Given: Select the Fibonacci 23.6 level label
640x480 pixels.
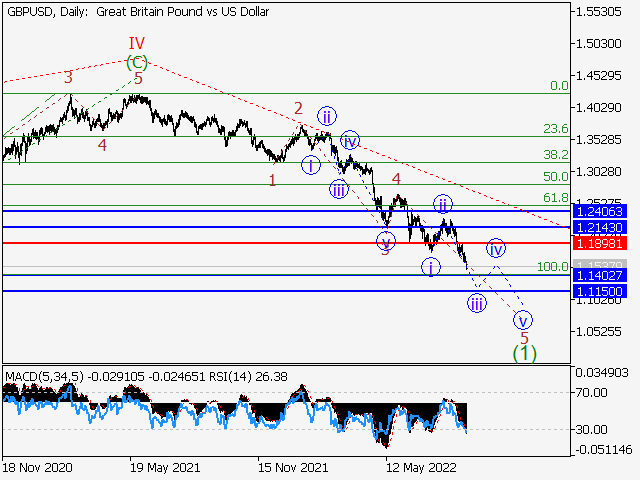Looking at the screenshot, I should pos(556,129).
